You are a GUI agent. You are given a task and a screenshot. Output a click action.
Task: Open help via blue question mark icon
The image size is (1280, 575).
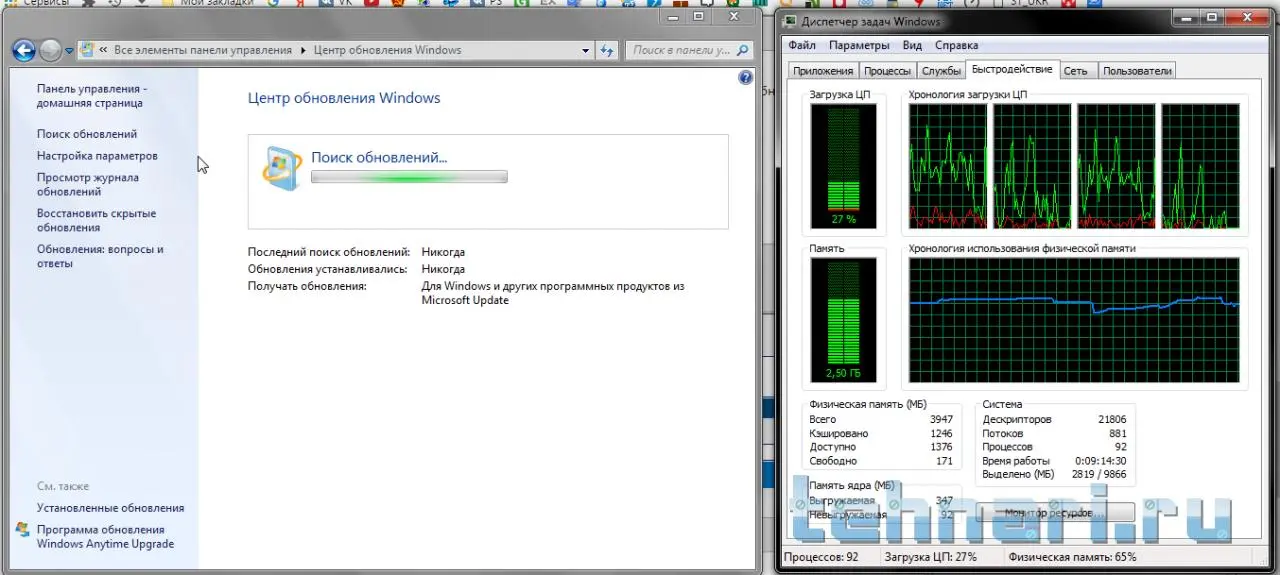[745, 78]
